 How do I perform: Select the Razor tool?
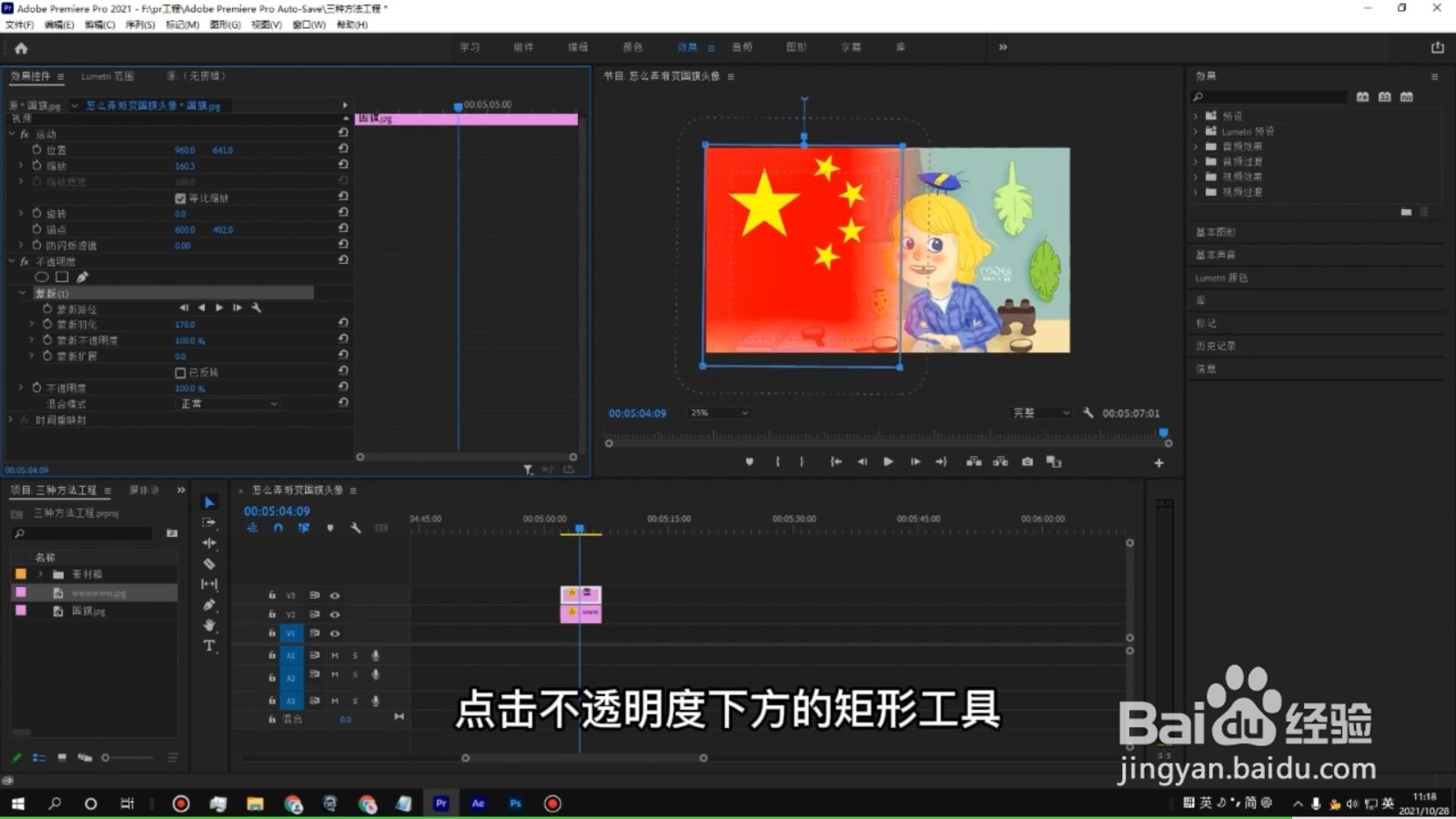209,563
